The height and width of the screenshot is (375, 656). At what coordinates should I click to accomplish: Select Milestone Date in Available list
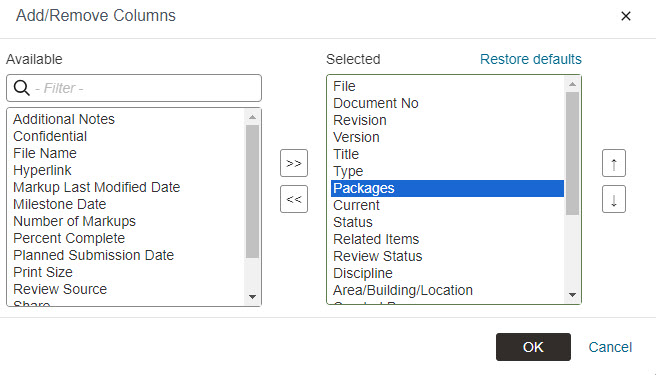(x=59, y=204)
